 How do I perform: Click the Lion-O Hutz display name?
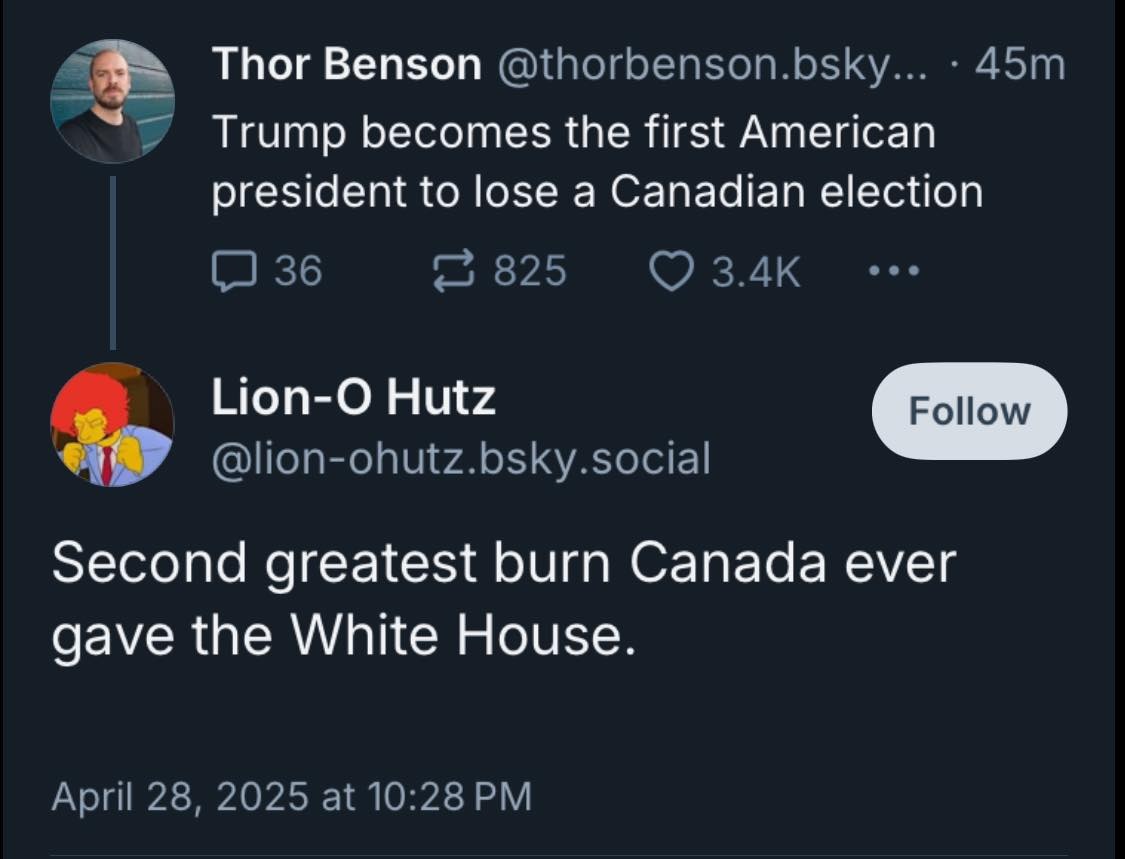point(353,399)
